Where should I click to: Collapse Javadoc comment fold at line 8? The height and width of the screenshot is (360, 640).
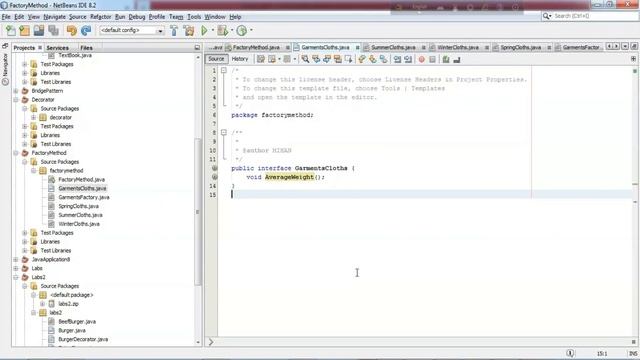pos(224,133)
